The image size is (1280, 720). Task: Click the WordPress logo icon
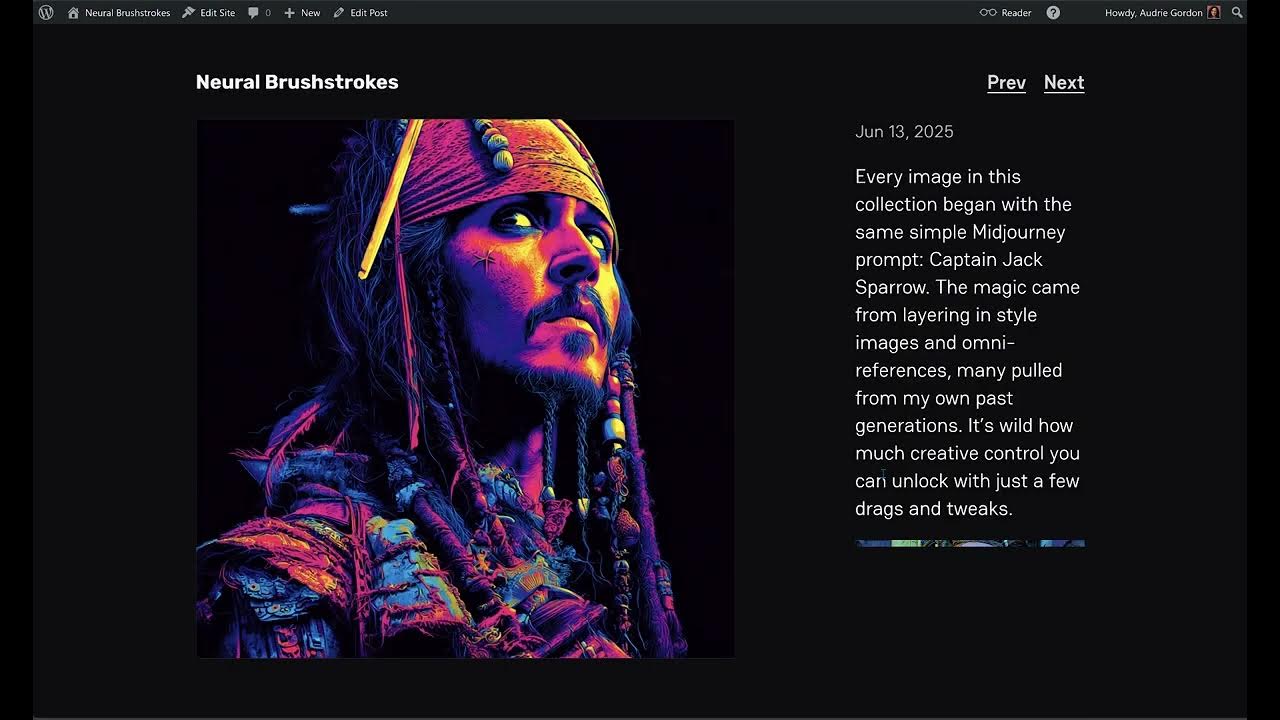[46, 13]
